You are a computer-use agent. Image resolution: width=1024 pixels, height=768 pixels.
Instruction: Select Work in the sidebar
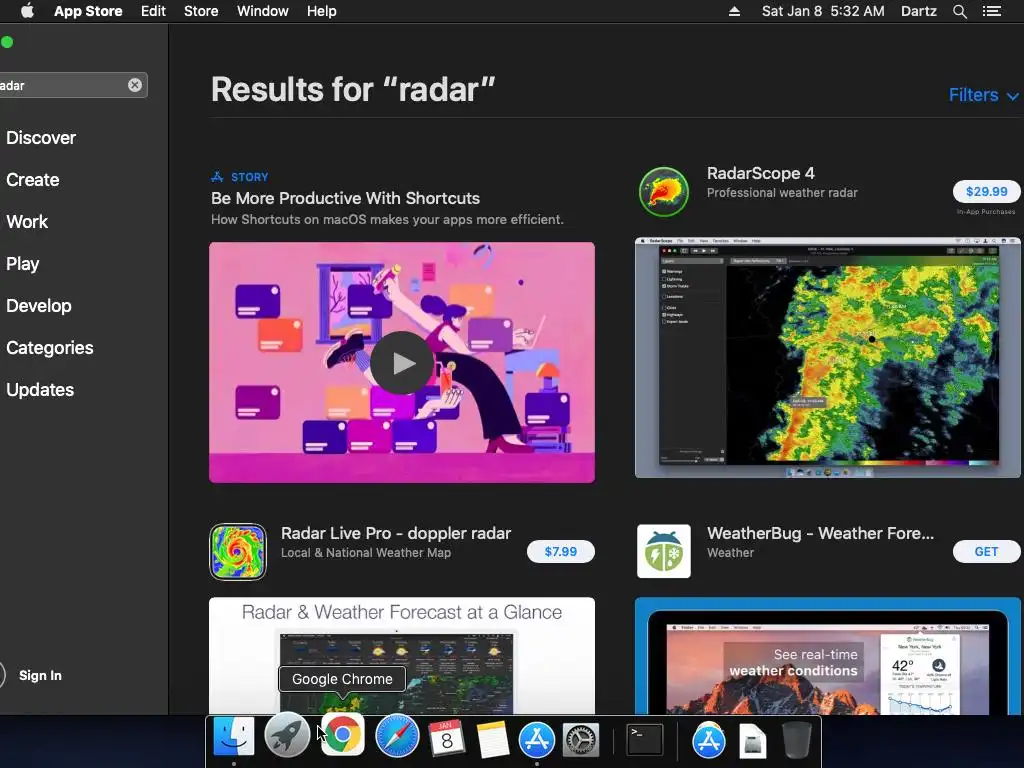pyautogui.click(x=27, y=221)
